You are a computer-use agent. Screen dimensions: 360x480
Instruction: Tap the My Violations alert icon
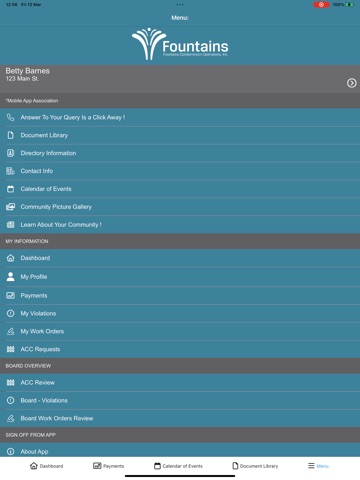click(x=11, y=313)
